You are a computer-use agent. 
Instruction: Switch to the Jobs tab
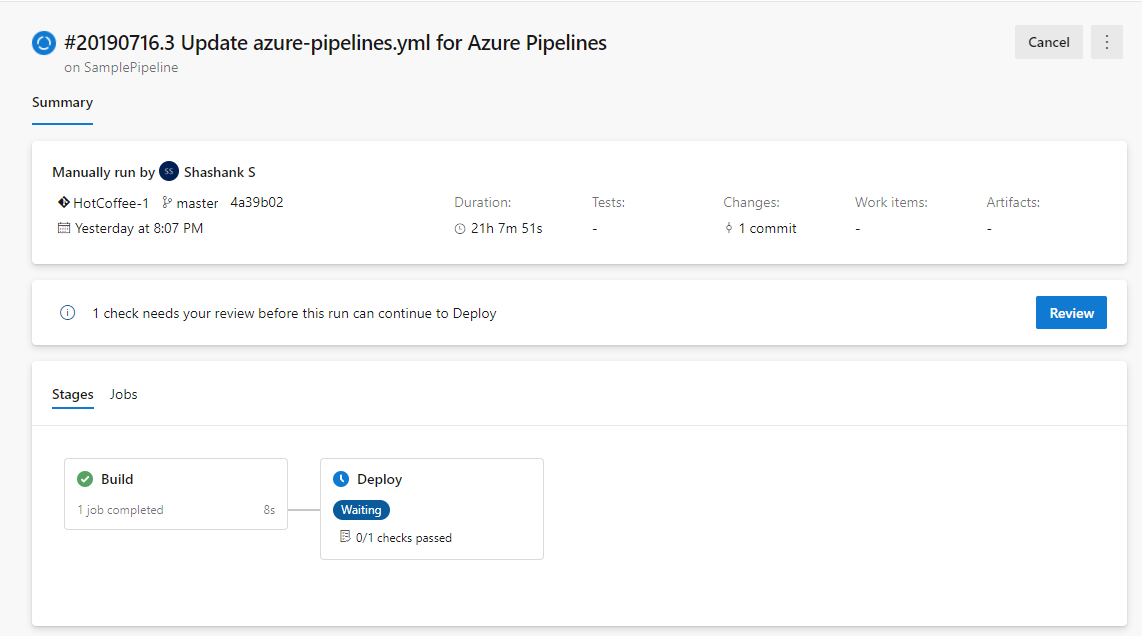point(123,394)
